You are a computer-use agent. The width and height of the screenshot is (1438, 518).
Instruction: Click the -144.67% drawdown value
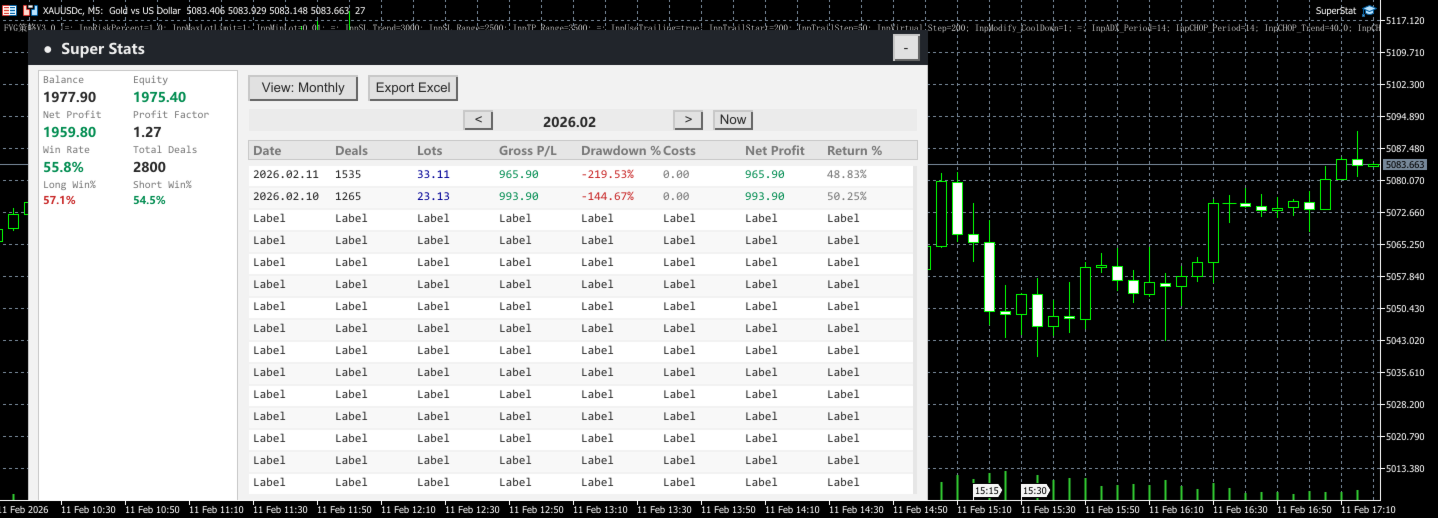[x=607, y=196]
